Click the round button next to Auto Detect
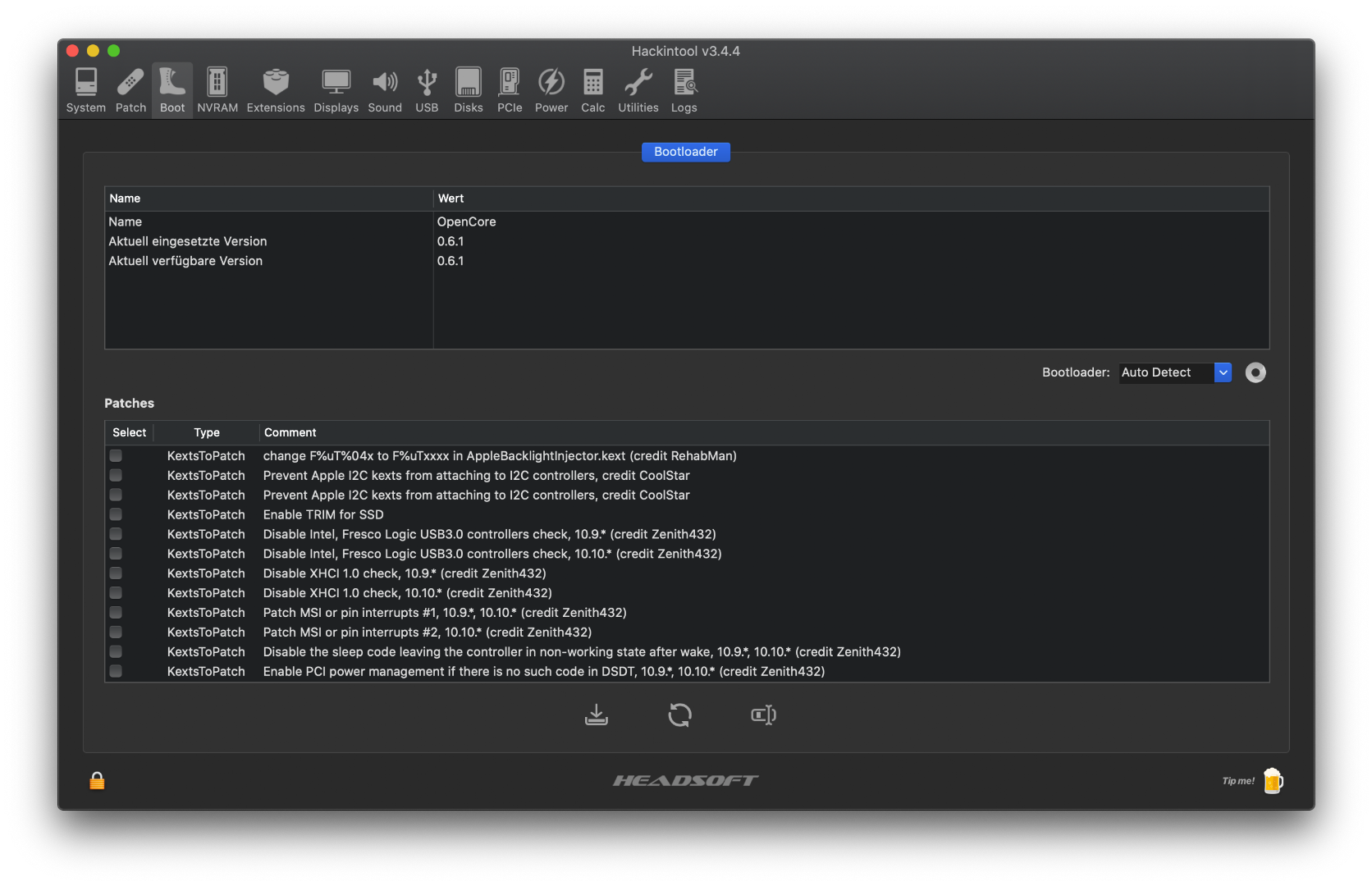The height and width of the screenshot is (886, 1372). (x=1255, y=372)
